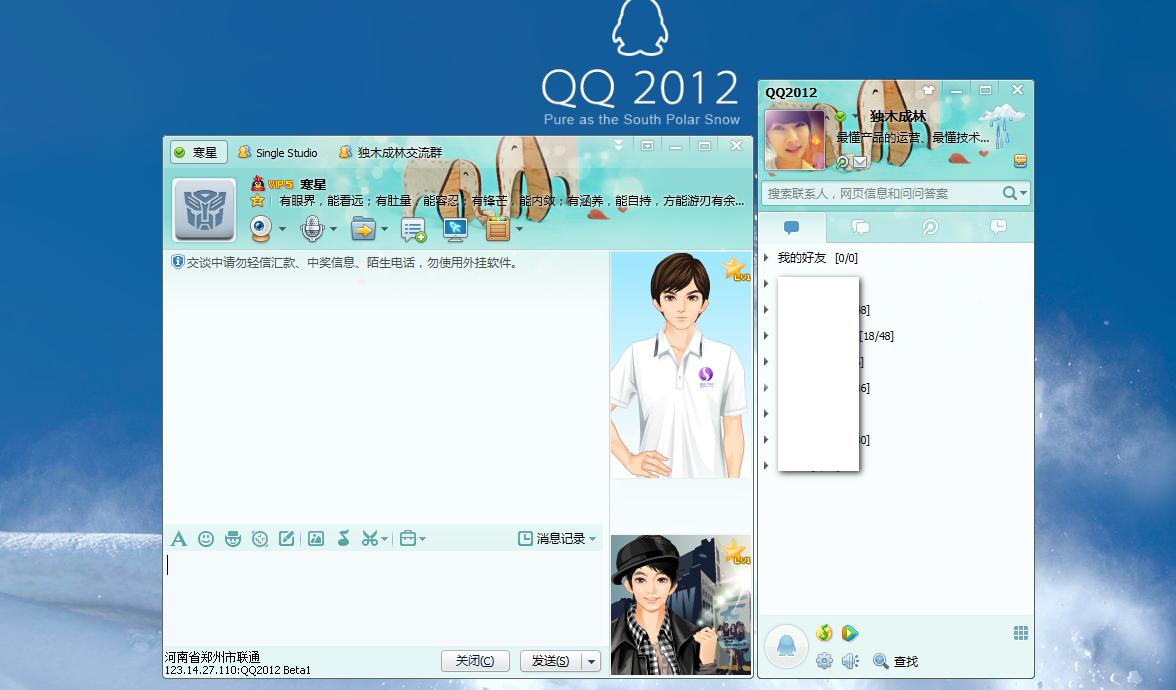Viewport: 1176px width, 690px height.
Task: Open the Qzone icon under the nickname
Action: 843,162
